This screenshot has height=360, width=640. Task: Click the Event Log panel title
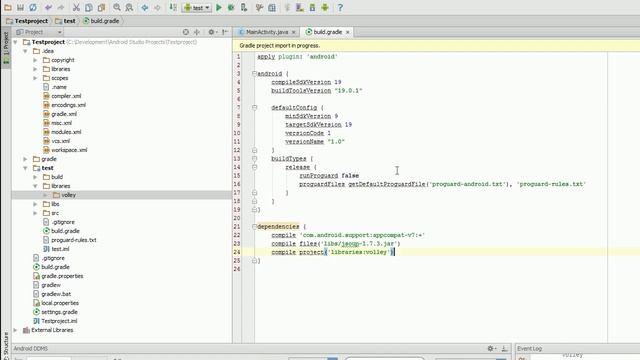click(x=529, y=349)
